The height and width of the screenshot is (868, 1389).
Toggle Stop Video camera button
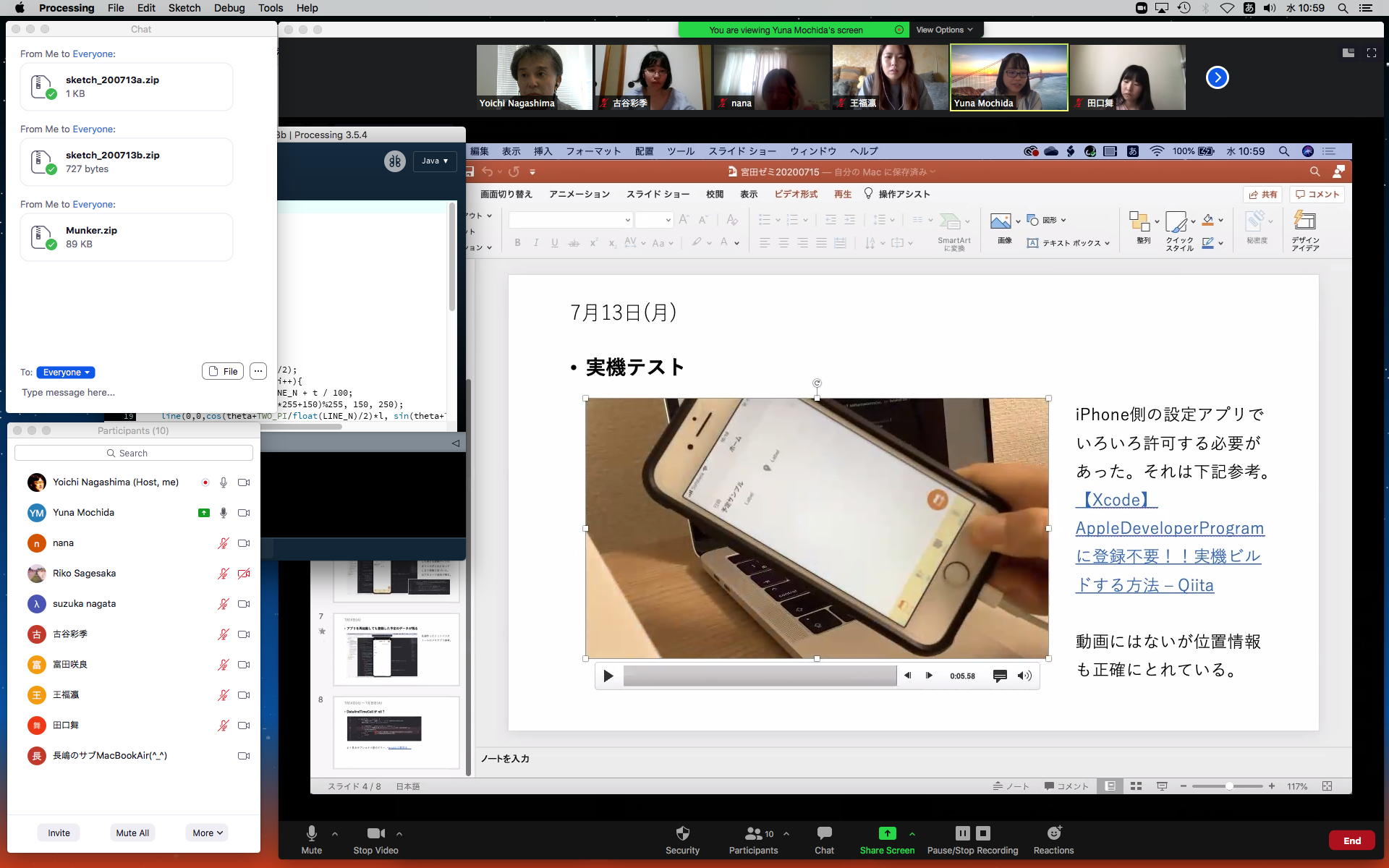375,833
